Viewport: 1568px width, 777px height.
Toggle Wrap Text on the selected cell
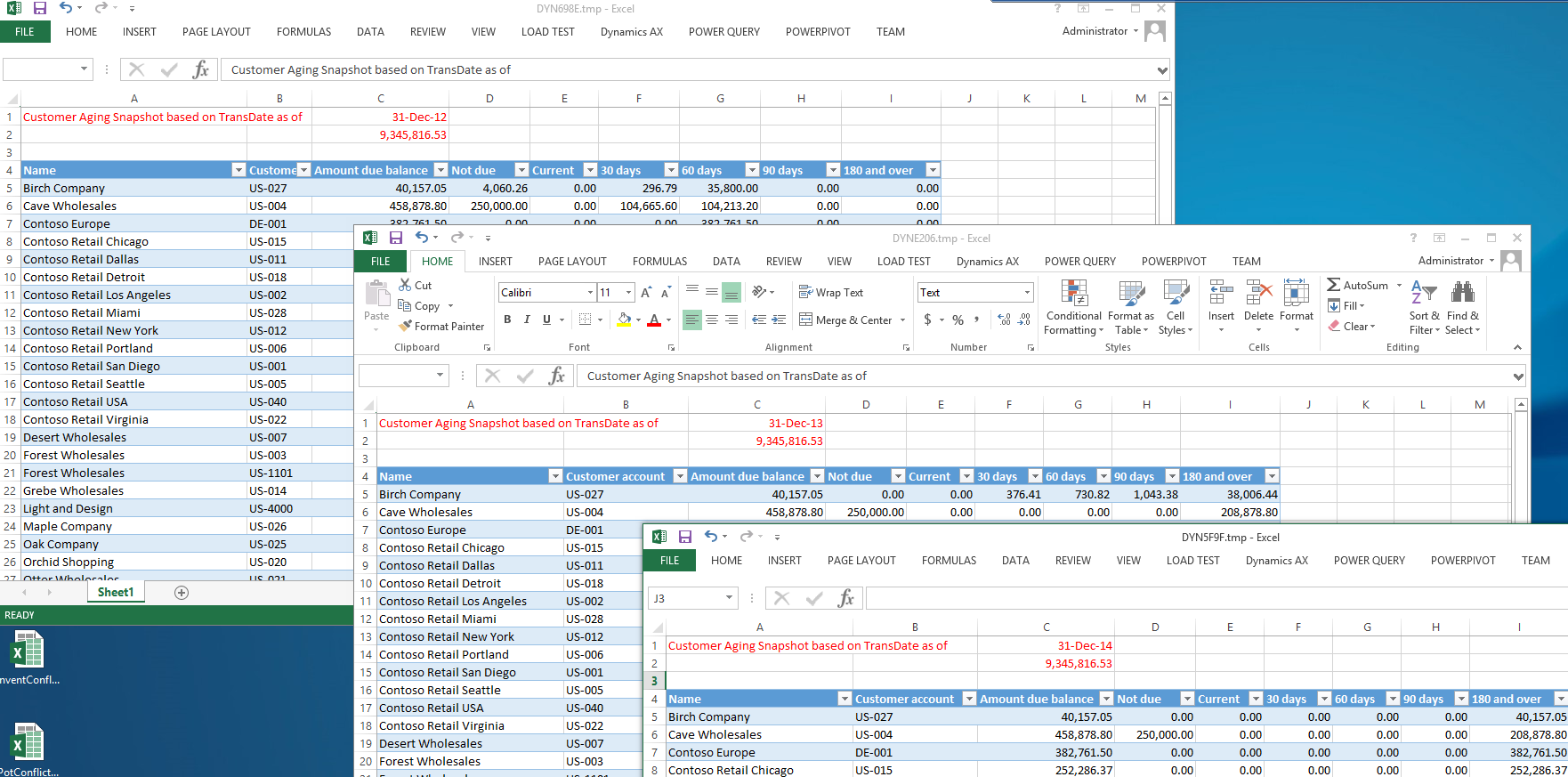click(x=831, y=293)
